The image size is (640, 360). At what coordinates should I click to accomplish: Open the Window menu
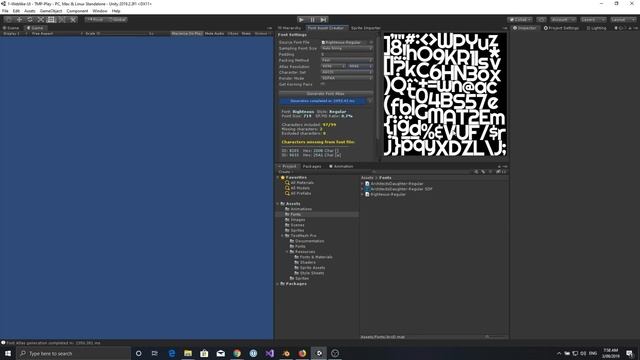coord(100,11)
